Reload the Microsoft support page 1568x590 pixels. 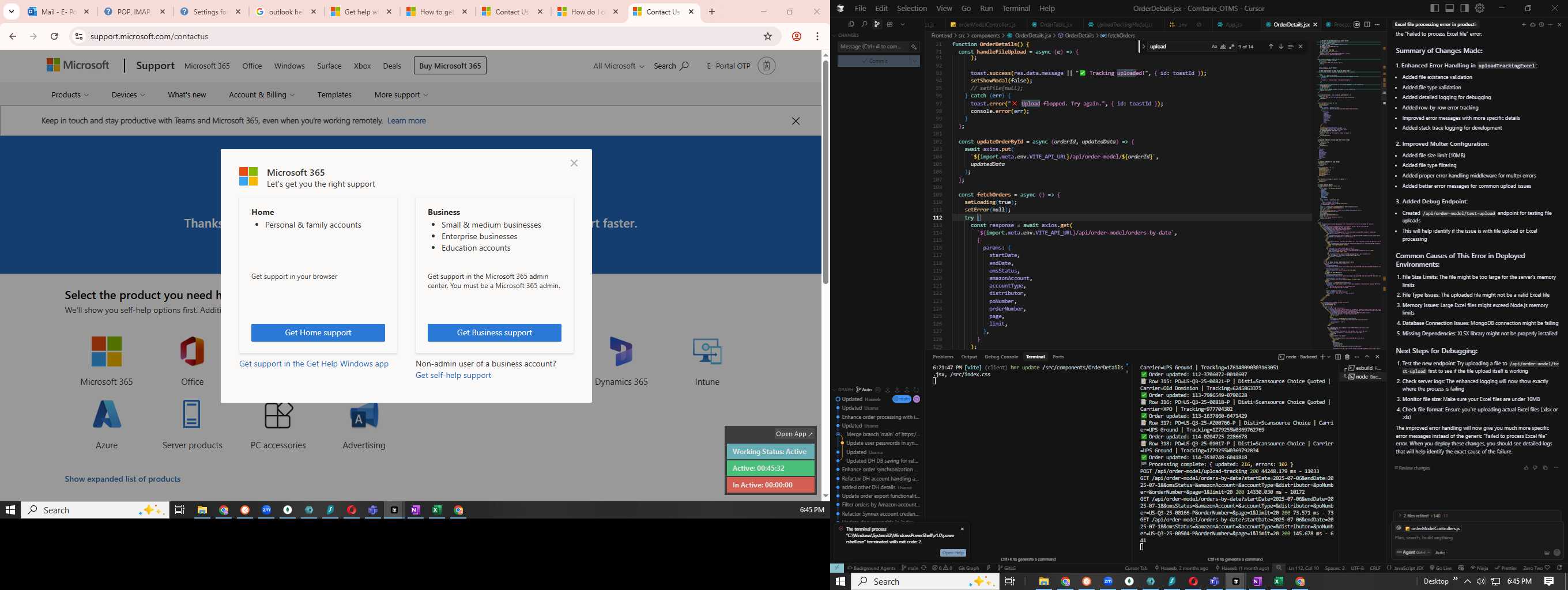[x=54, y=36]
